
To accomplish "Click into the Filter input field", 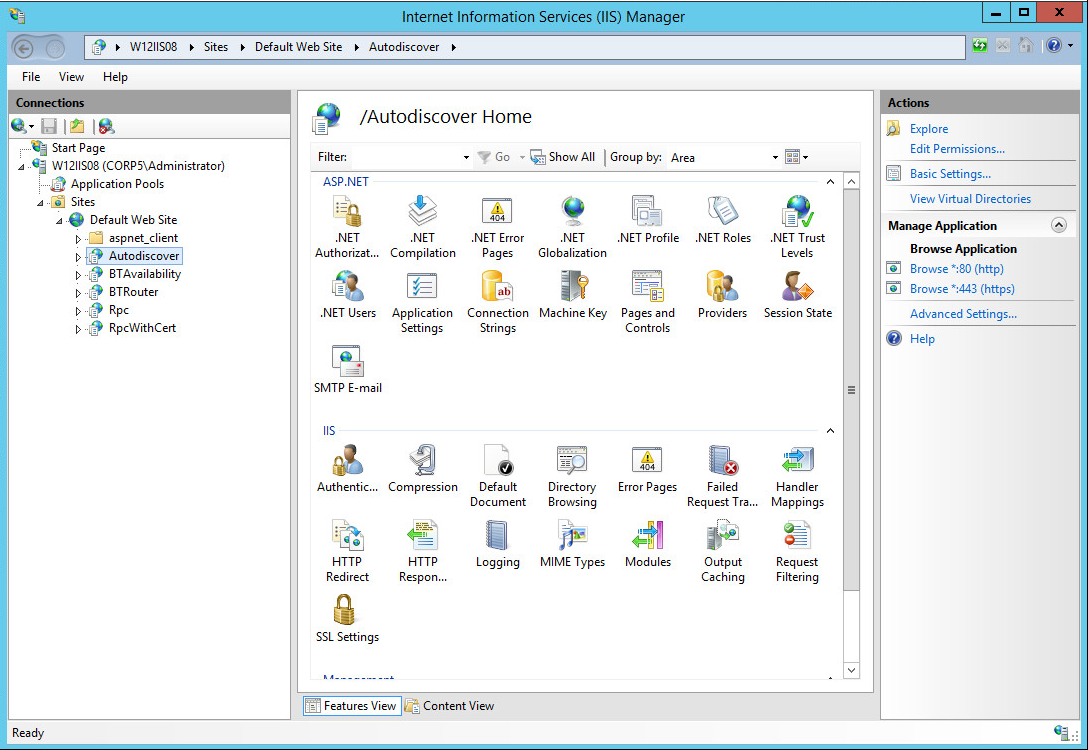I will (x=405, y=157).
